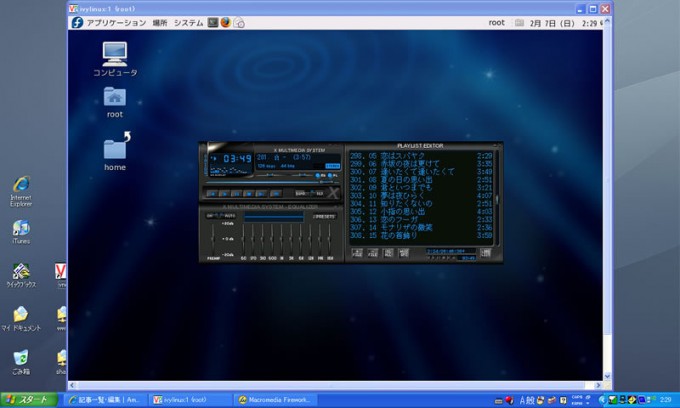Screen dimensions: 680x408
Task: Click the equalizer PREAMP slider
Action: coord(213,240)
